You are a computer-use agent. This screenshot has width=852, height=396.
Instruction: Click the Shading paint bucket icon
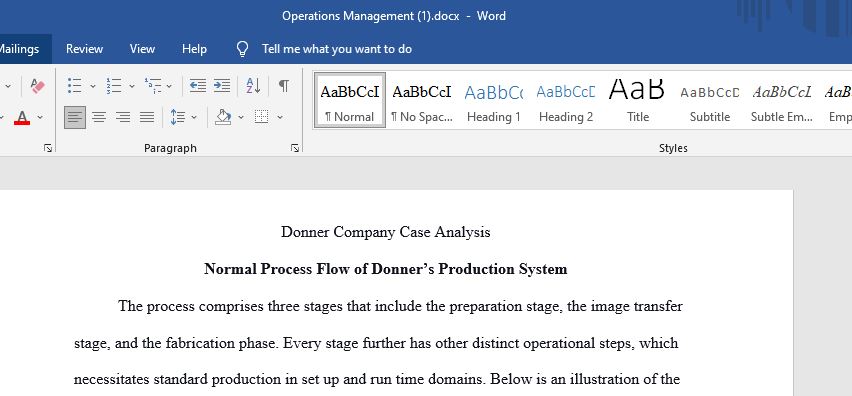[x=223, y=117]
